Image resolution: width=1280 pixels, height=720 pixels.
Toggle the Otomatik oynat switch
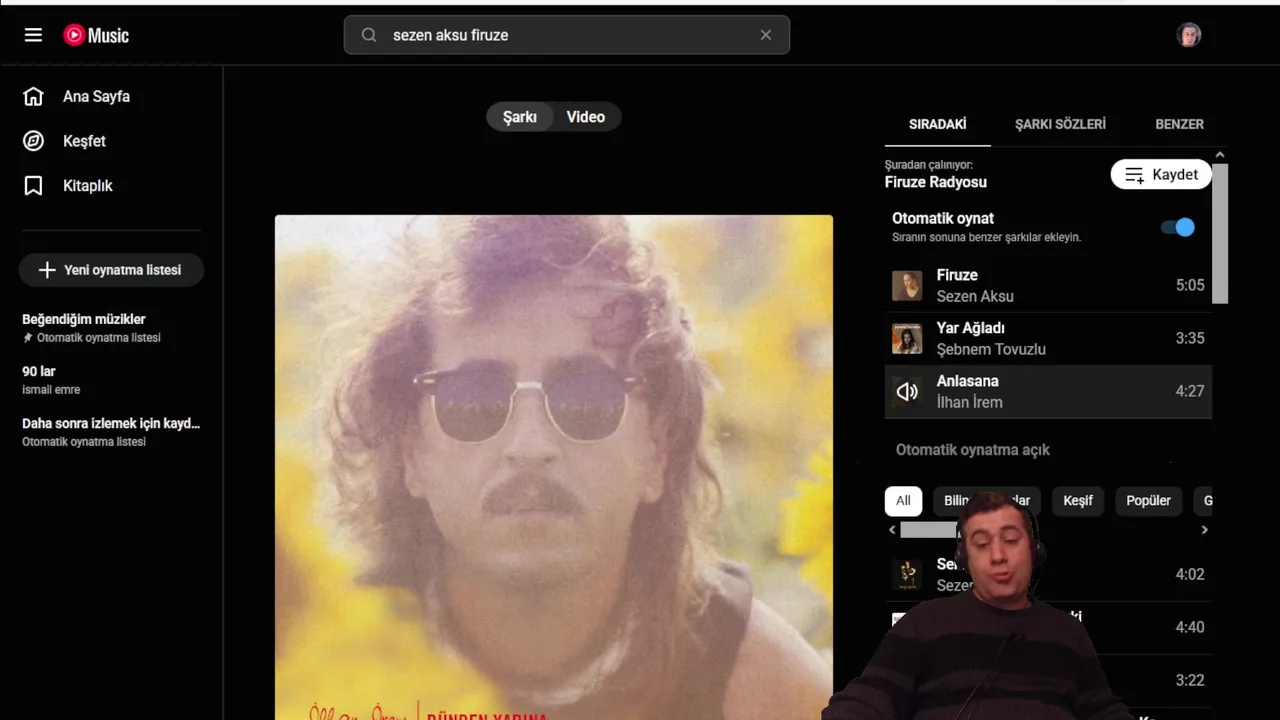[1178, 227]
